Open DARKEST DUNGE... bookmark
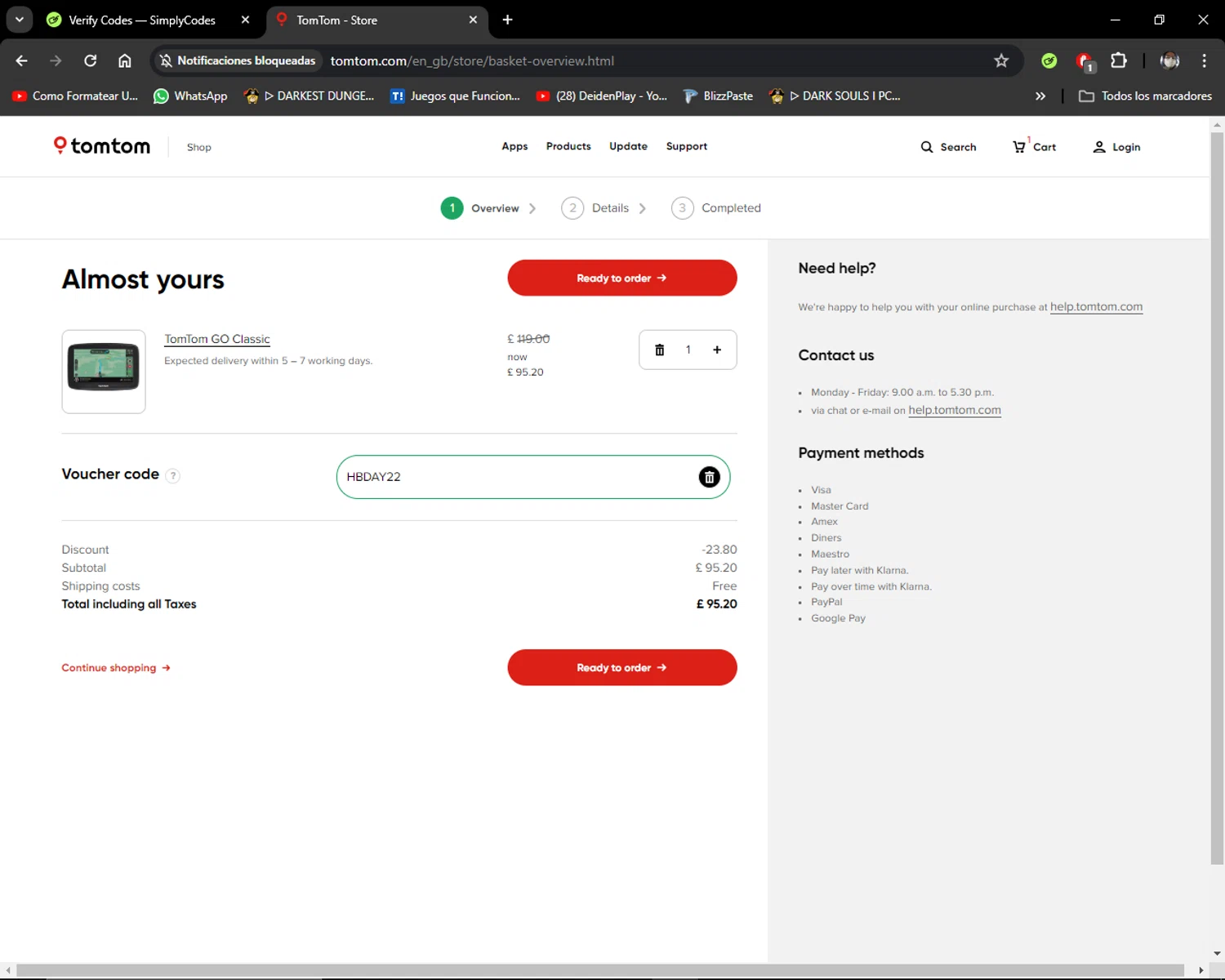Viewport: 1225px width, 980px height. point(310,96)
